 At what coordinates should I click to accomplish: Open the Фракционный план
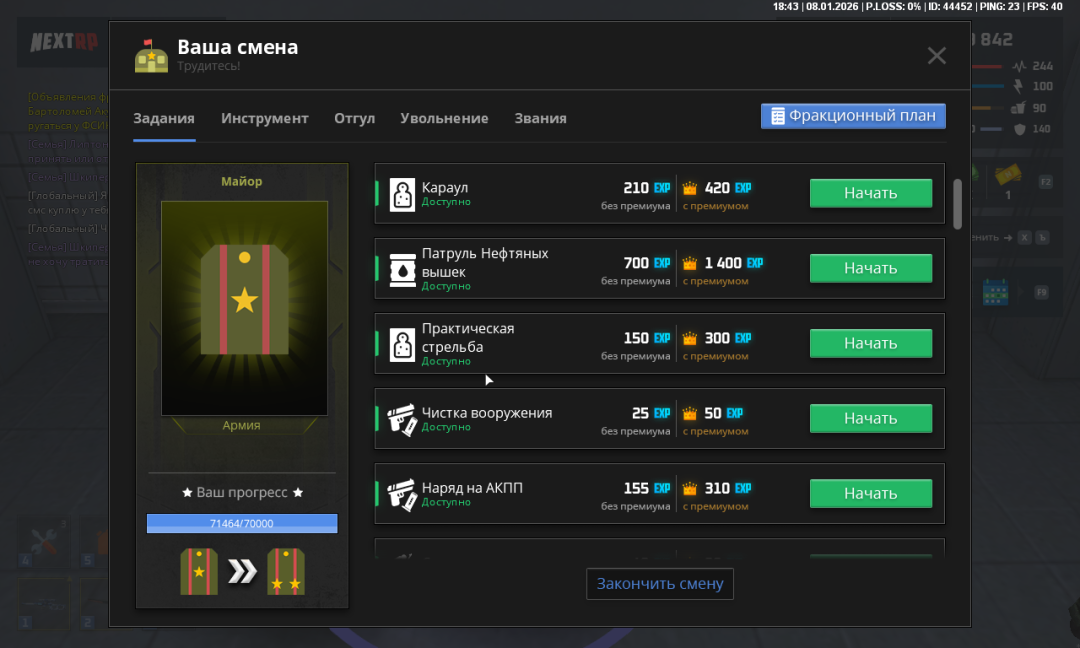tap(853, 116)
